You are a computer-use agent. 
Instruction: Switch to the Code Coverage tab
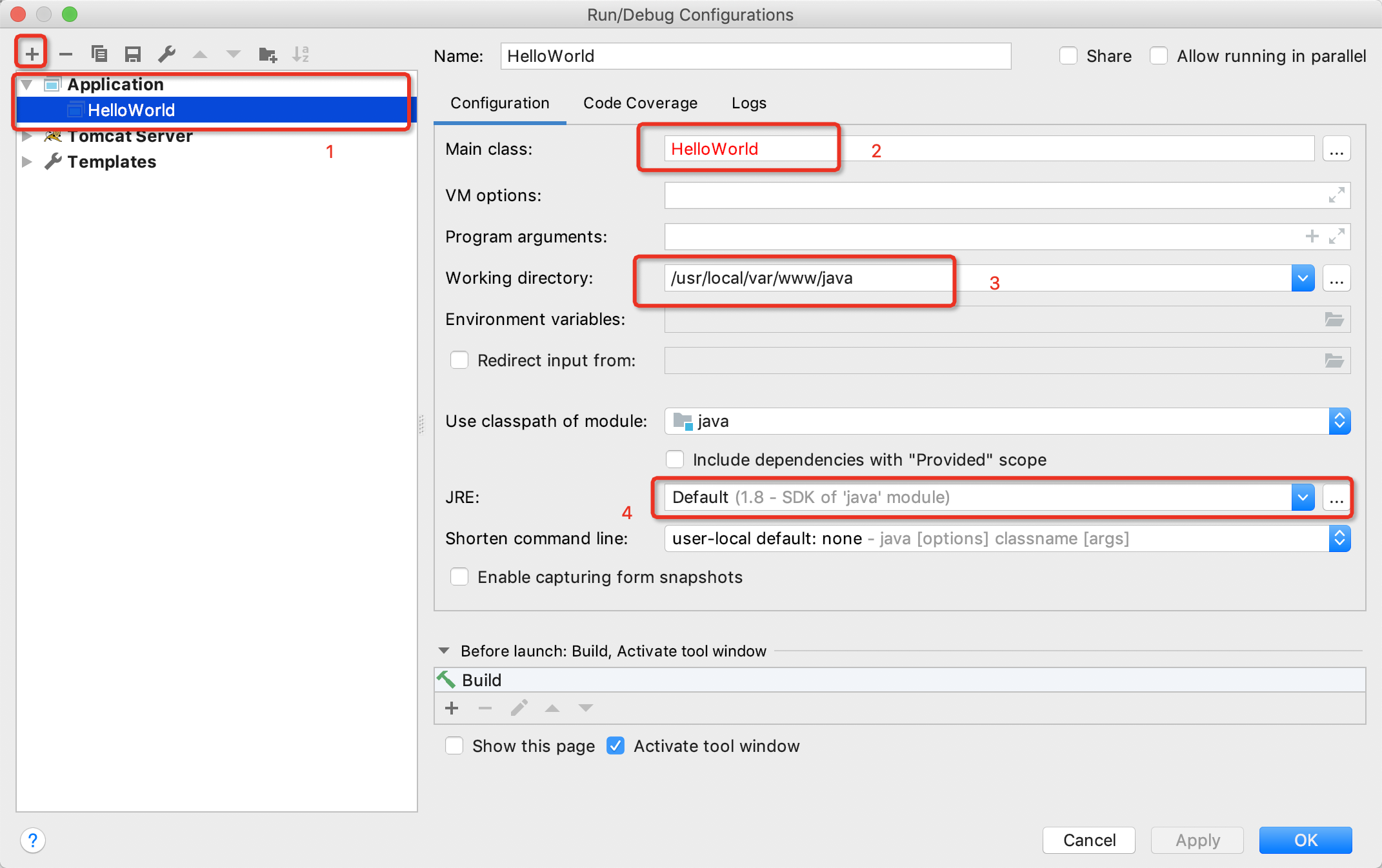click(x=640, y=103)
